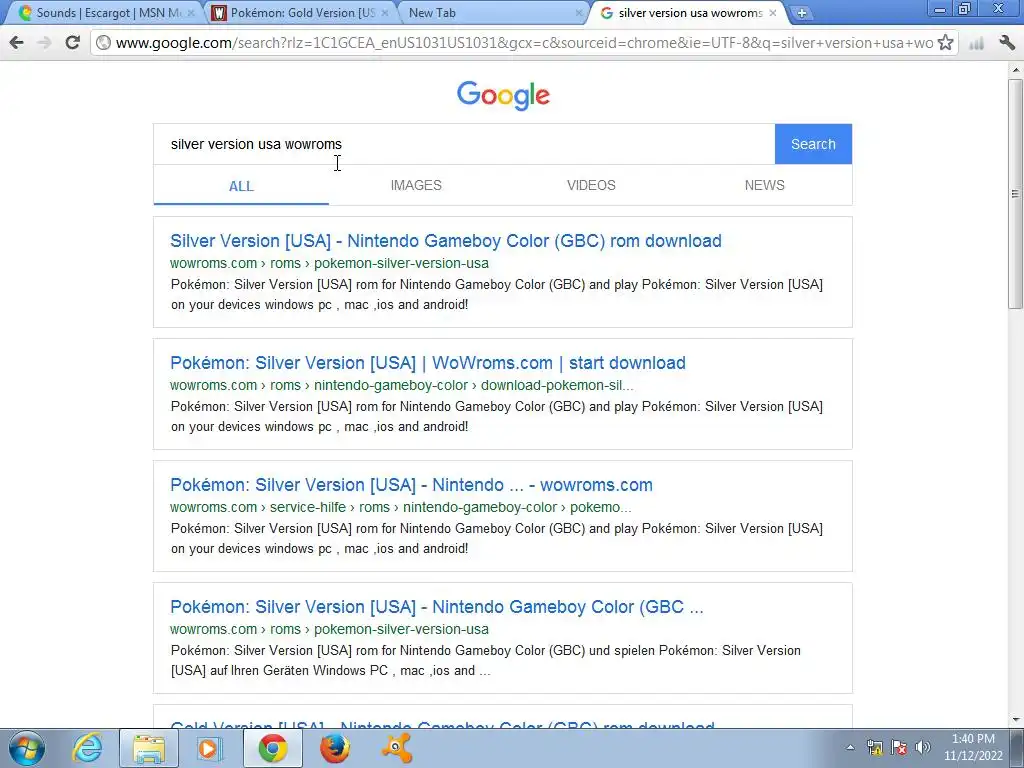Bookmark this page with the star icon
The height and width of the screenshot is (768, 1024).
click(x=944, y=43)
